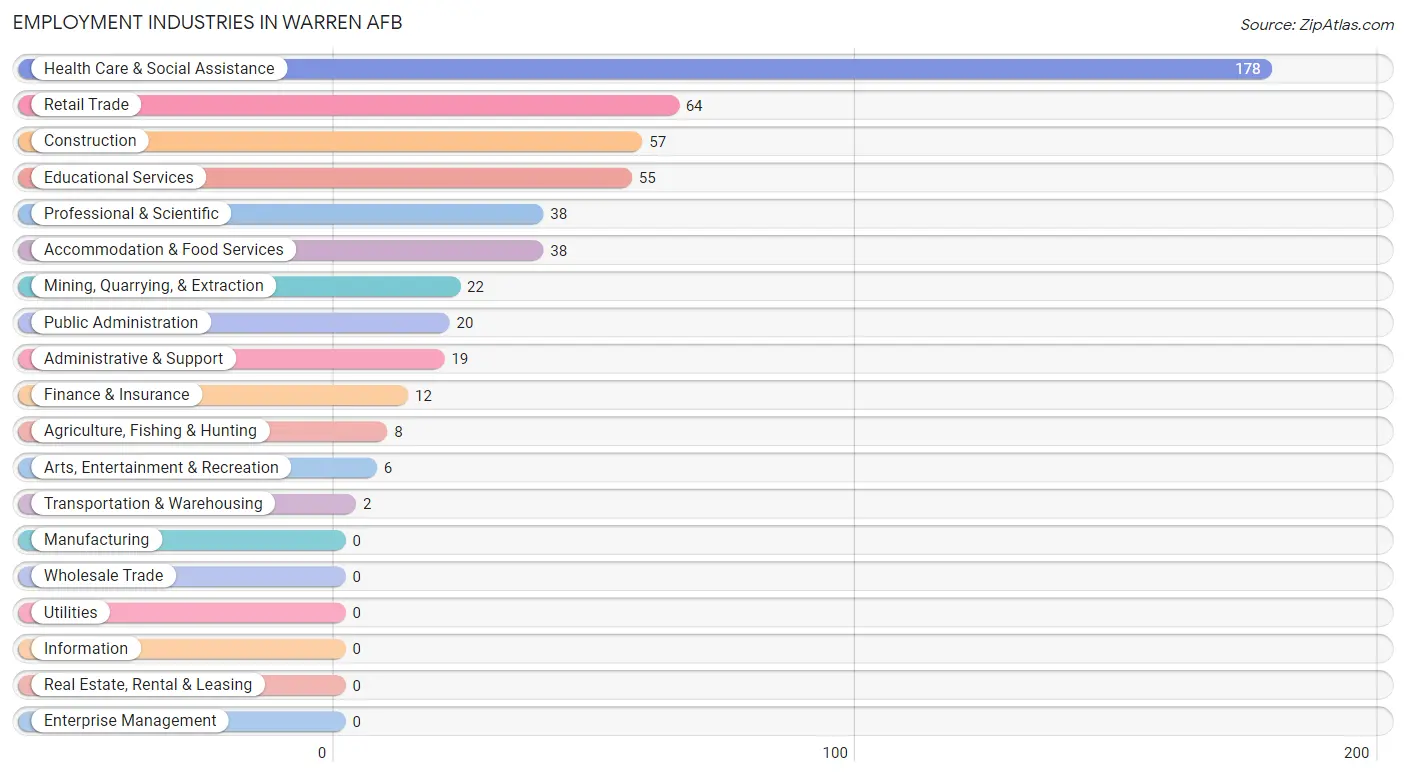Image resolution: width=1406 pixels, height=776 pixels.
Task: Select Real Estate, Rental & Leasing bar
Action: (181, 685)
